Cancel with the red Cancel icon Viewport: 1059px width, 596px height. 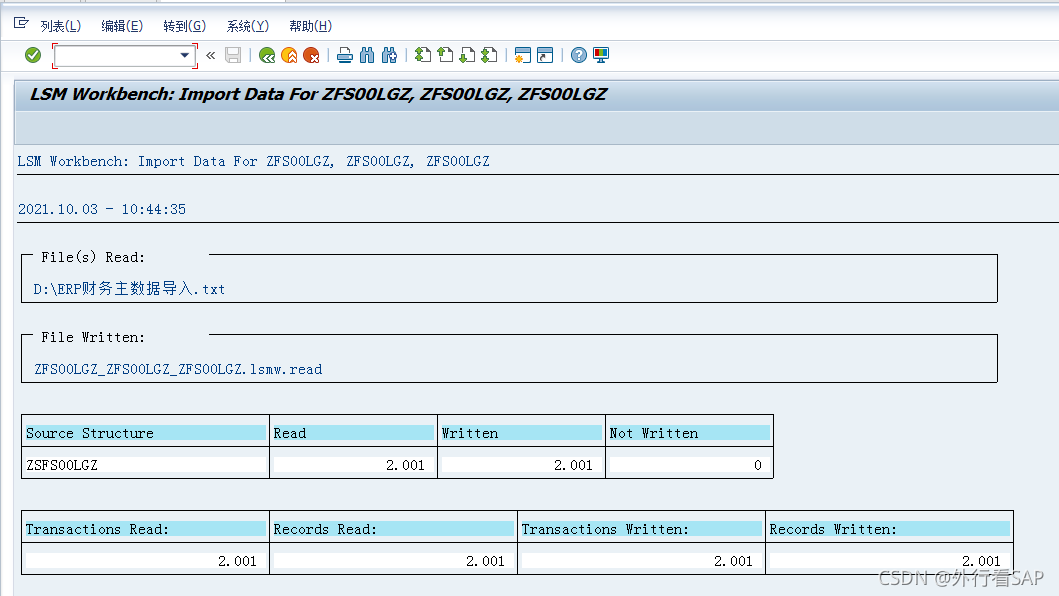pyautogui.click(x=311, y=55)
